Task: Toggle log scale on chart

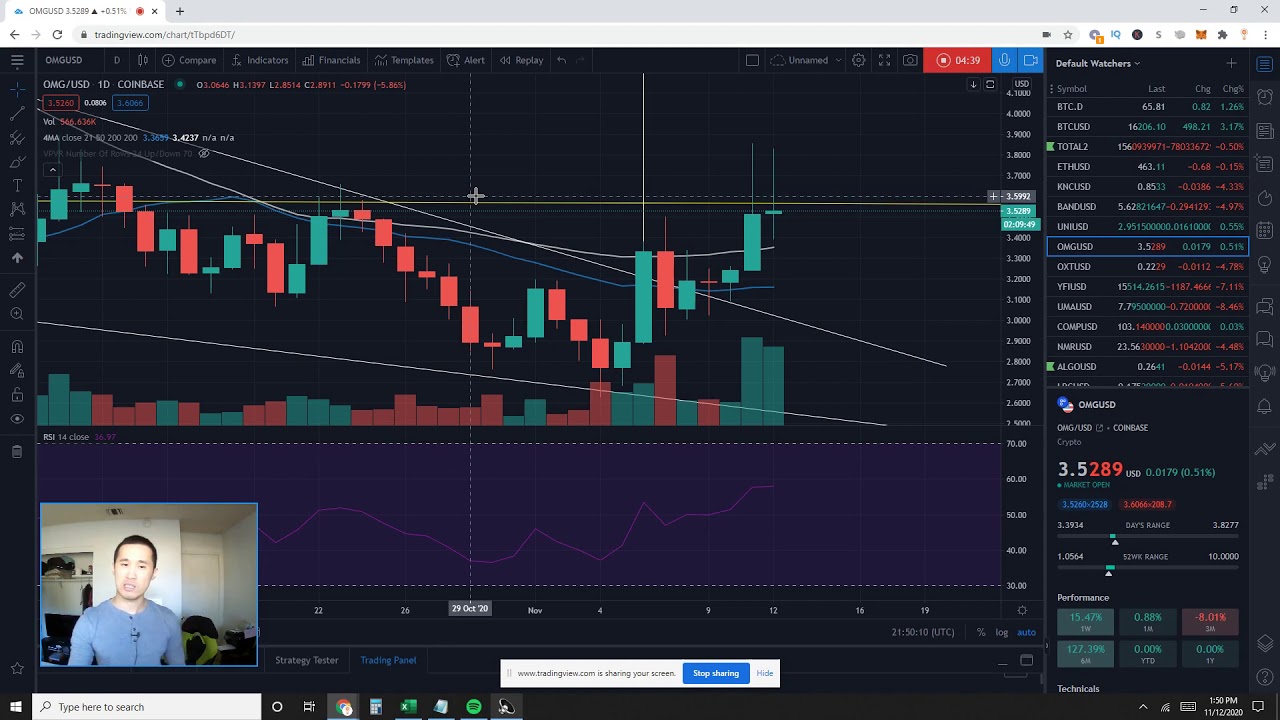Action: pos(1001,632)
